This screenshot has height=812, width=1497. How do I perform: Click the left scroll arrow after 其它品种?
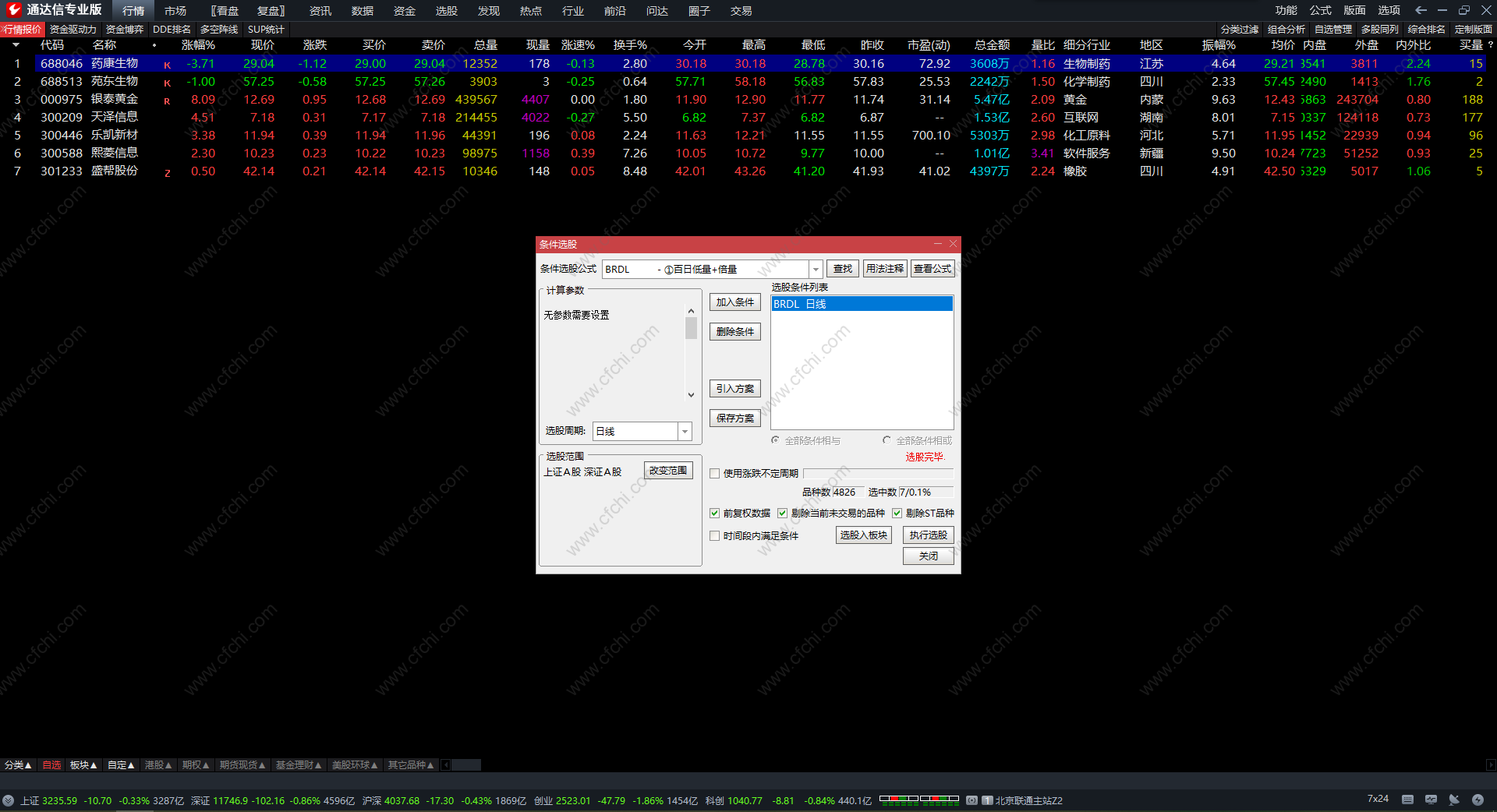point(446,765)
